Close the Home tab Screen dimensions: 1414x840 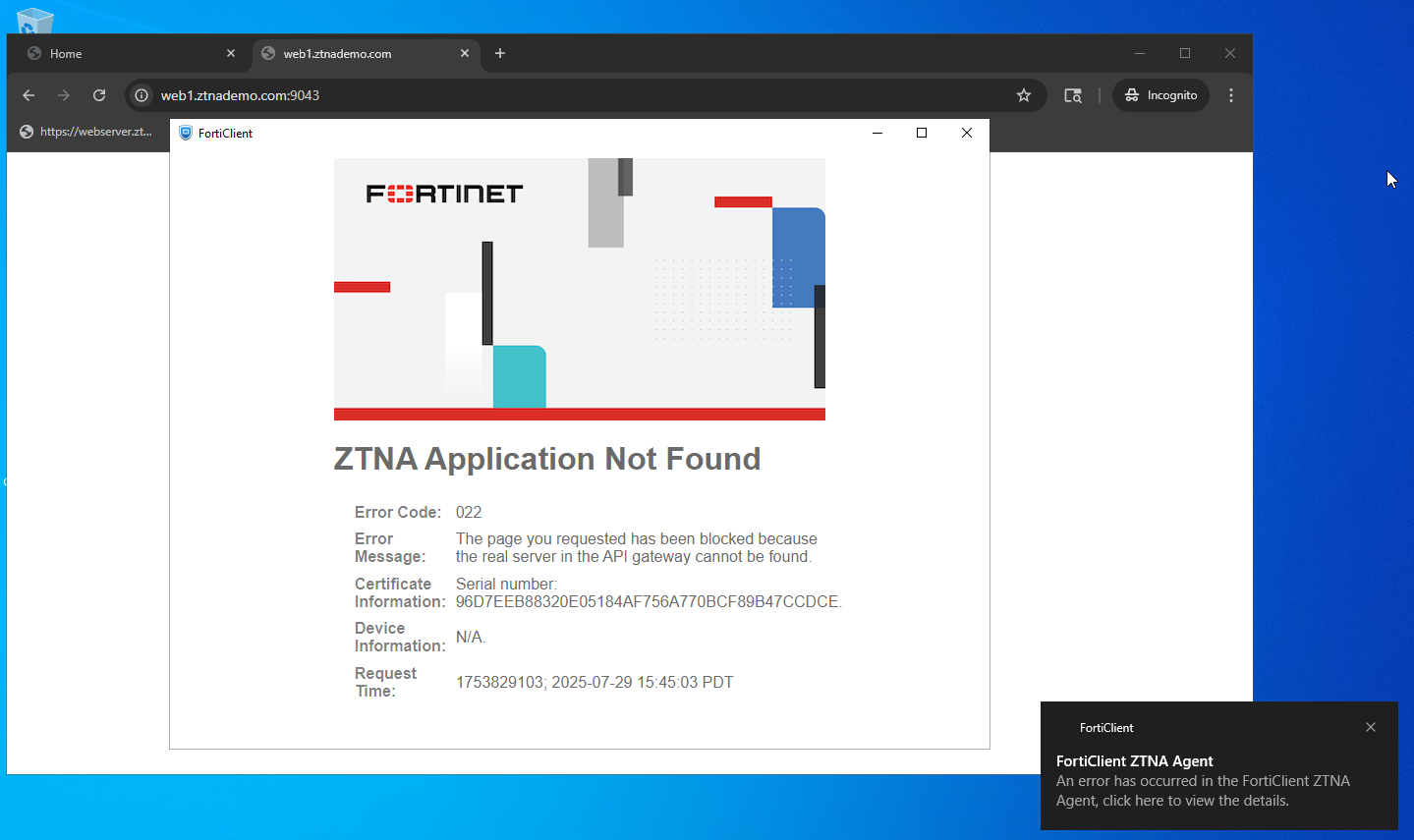(231, 54)
